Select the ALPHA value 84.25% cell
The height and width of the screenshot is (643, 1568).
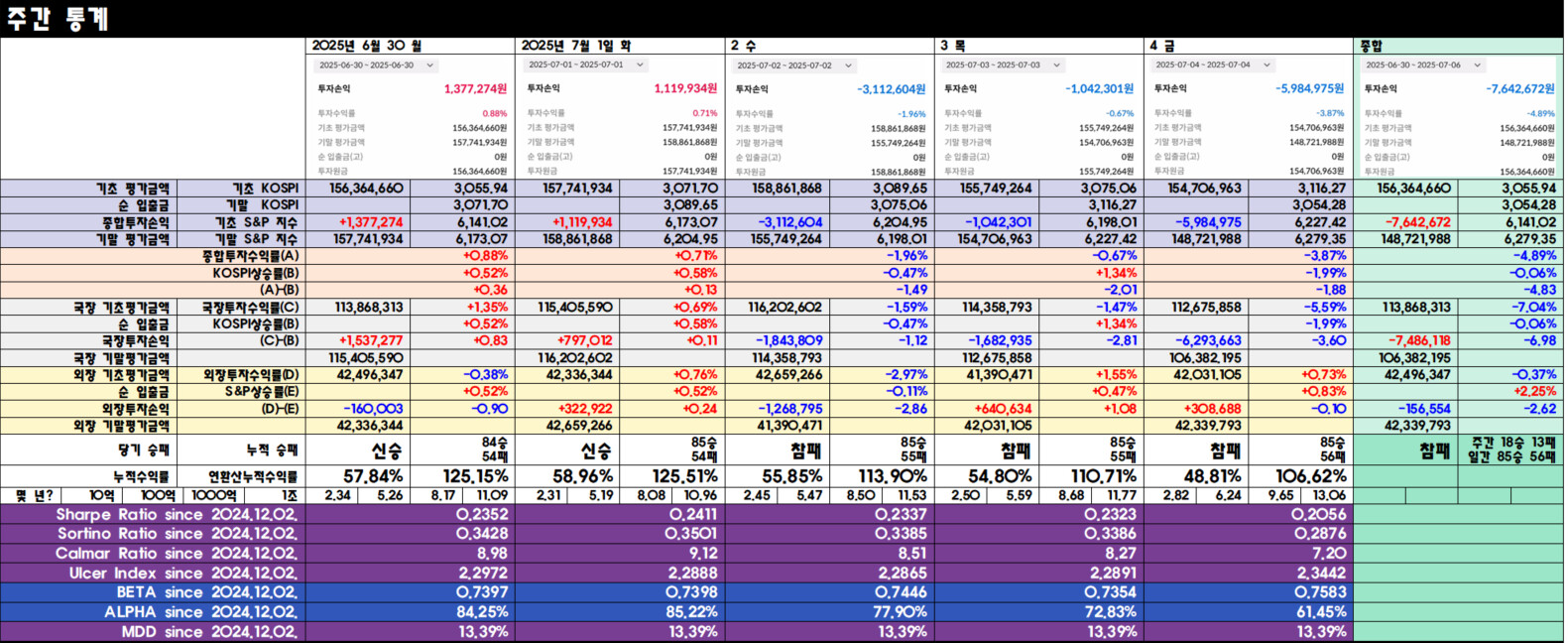pos(482,612)
